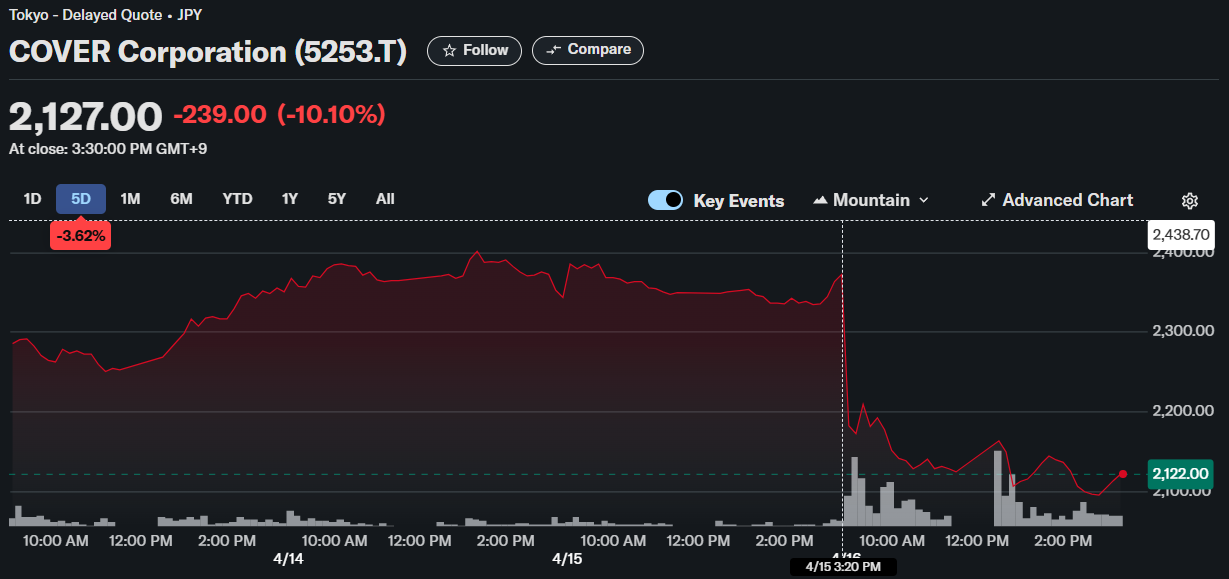This screenshot has height=579, width=1229.
Task: Select the 5Y time range
Action: [x=337, y=199]
